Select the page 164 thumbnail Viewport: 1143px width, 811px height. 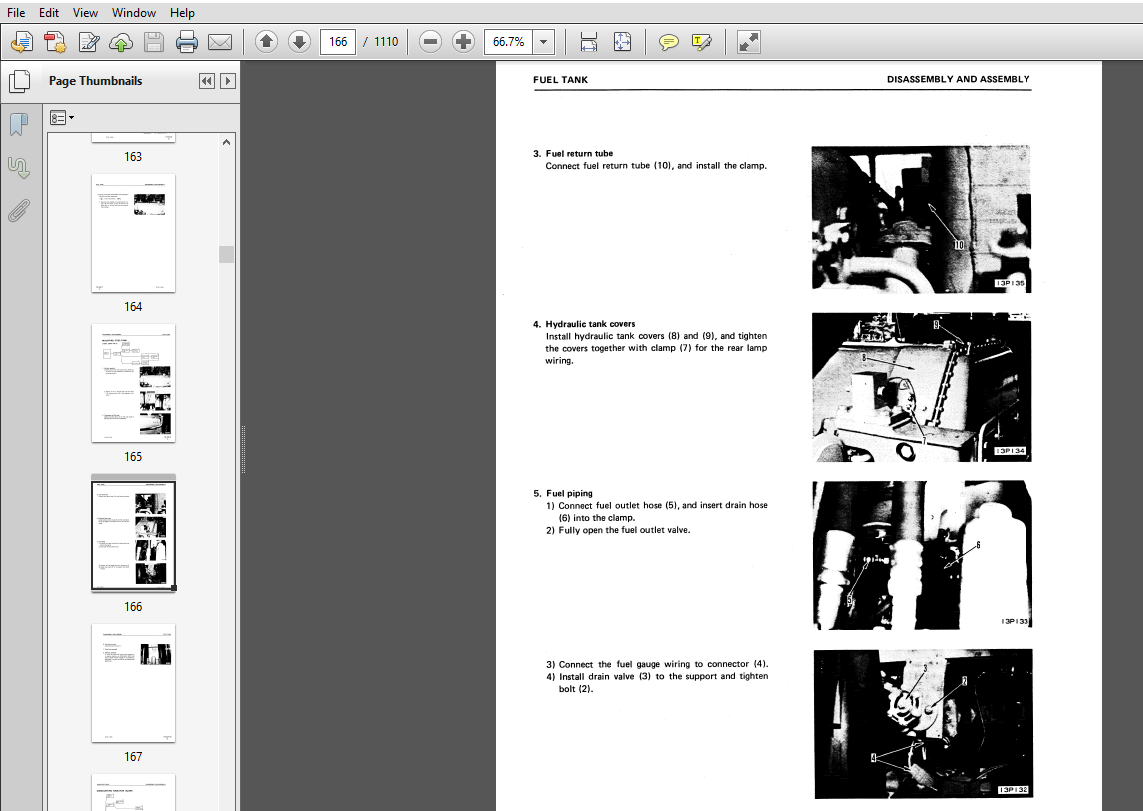(x=133, y=233)
